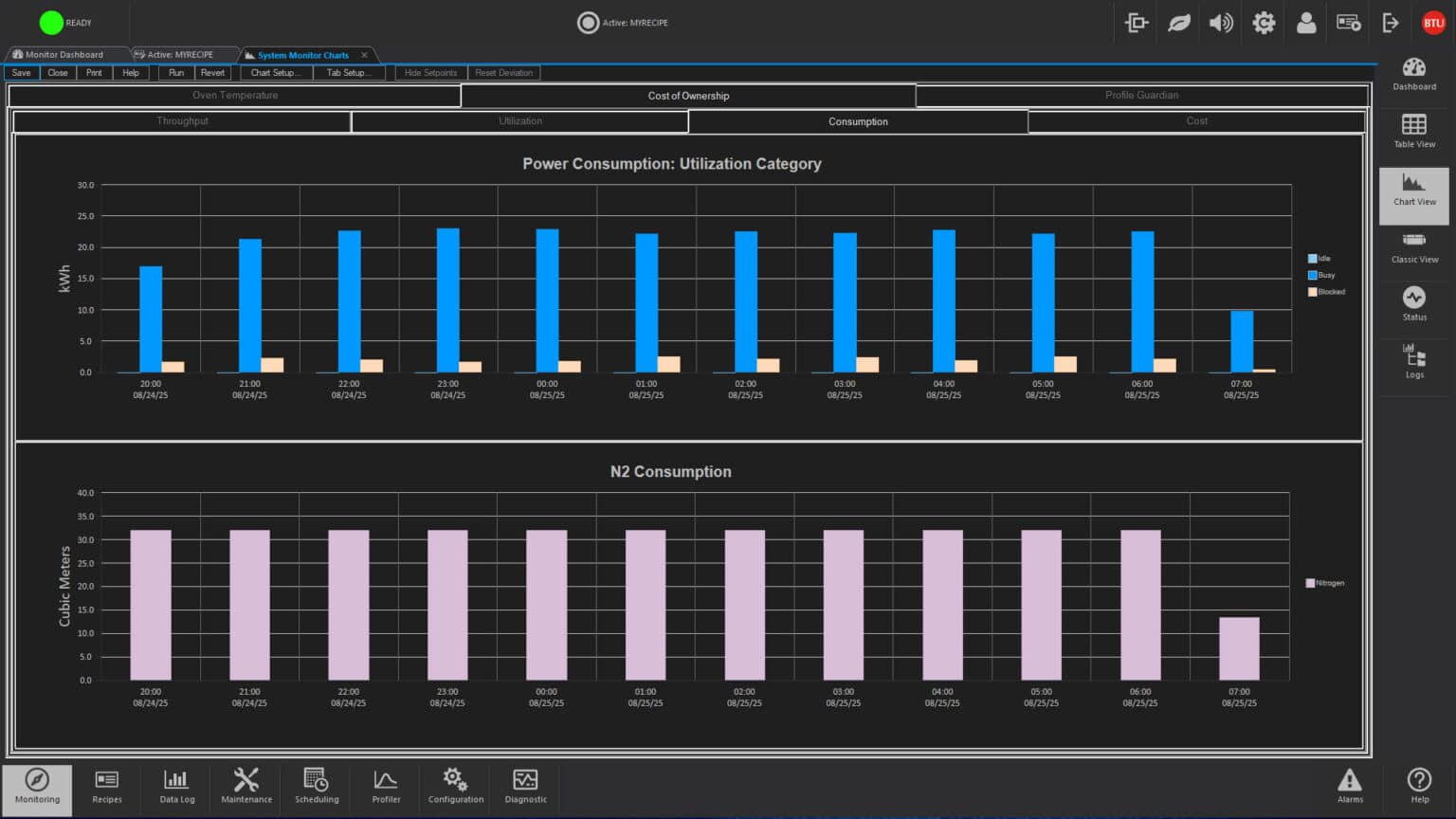Click the Save button
The width and height of the screenshot is (1456, 819).
(x=21, y=73)
